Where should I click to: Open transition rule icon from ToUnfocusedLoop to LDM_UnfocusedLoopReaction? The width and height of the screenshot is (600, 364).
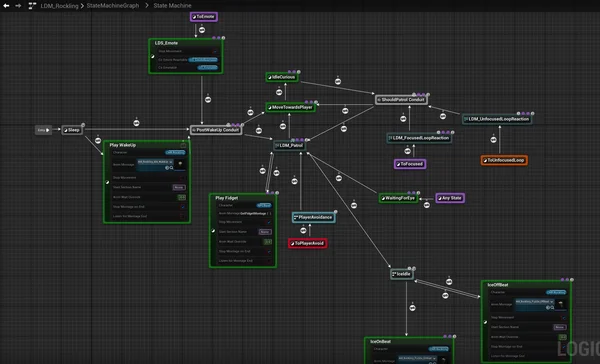(494, 140)
